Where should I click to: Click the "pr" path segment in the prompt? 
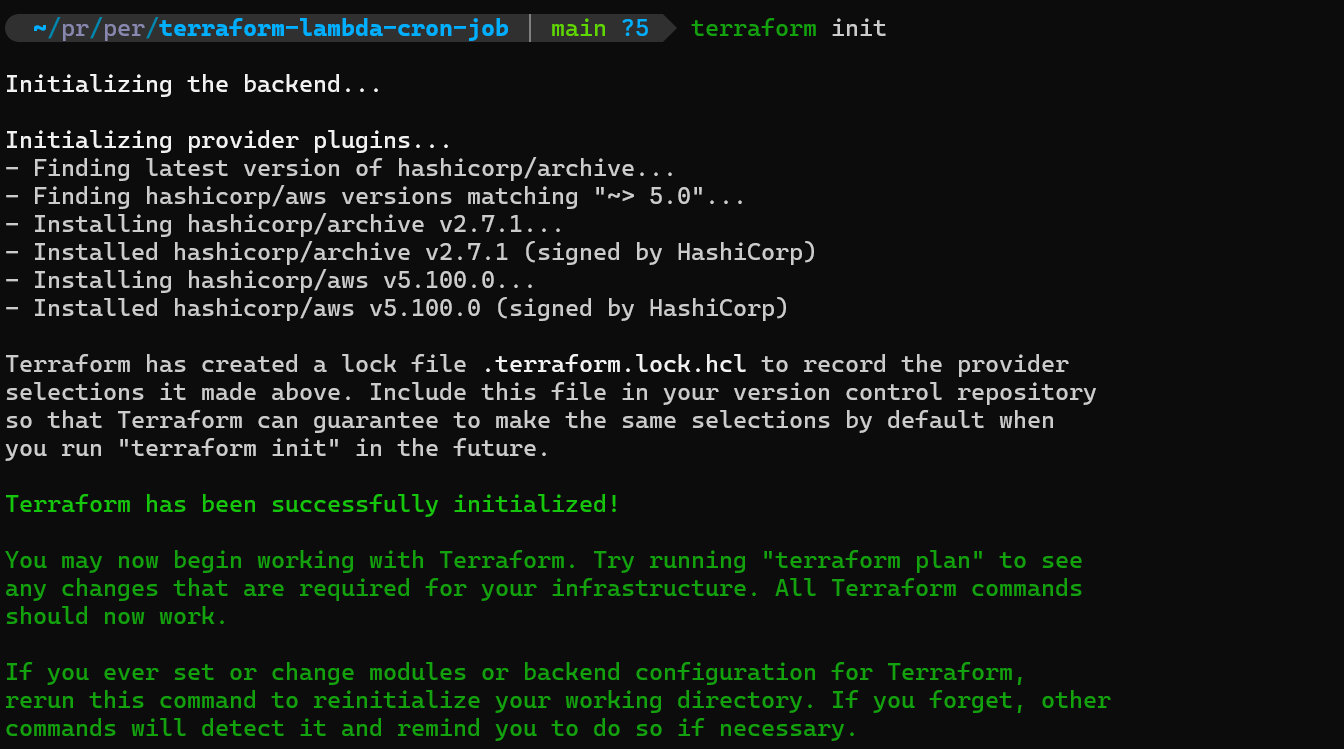[x=75, y=28]
